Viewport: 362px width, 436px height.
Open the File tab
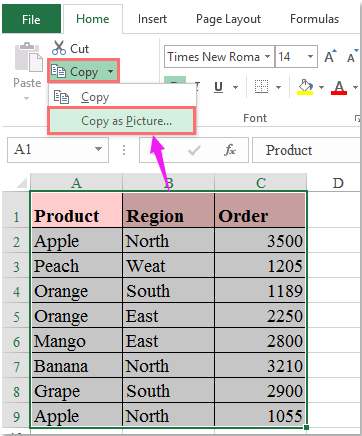coord(31,19)
